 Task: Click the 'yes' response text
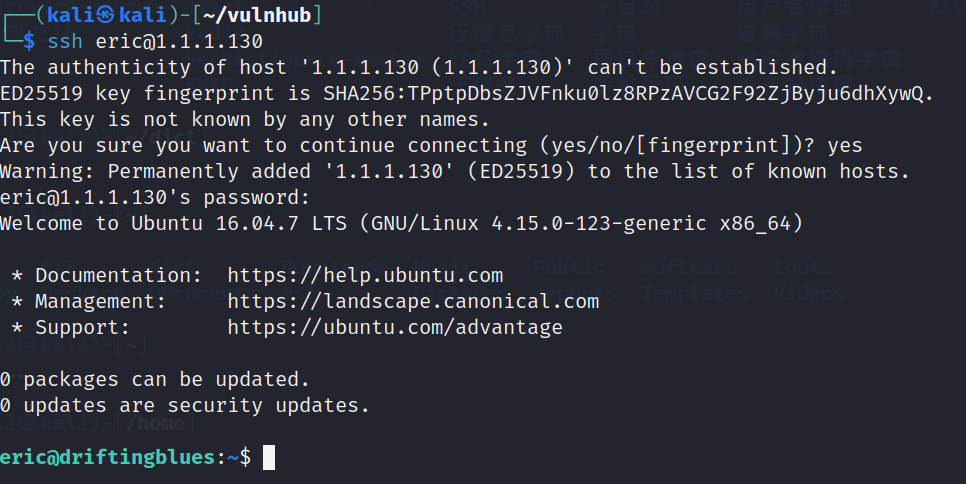pyautogui.click(x=845, y=146)
